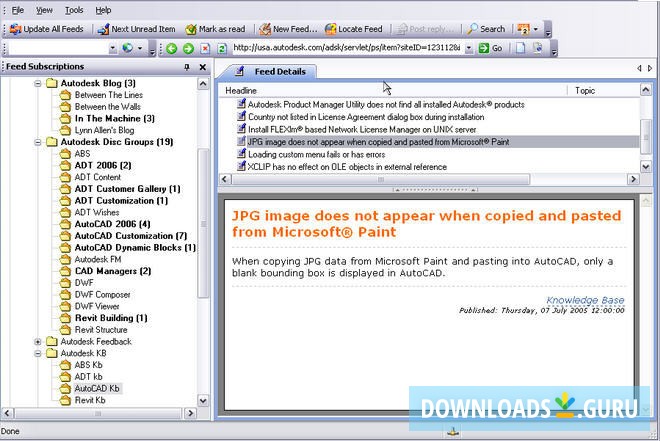Open headline 'Loading custom menu fails or has errors'
Viewport: 660px width, 441px height.
tap(317, 154)
